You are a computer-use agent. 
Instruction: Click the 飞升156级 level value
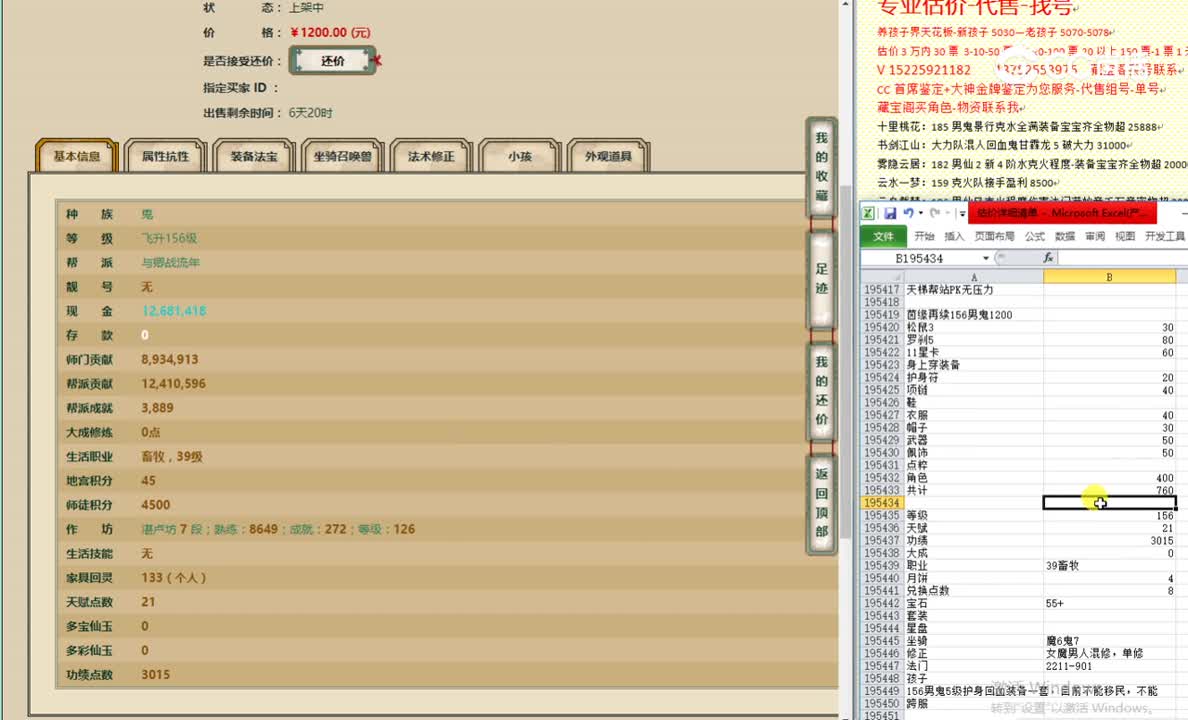(169, 238)
